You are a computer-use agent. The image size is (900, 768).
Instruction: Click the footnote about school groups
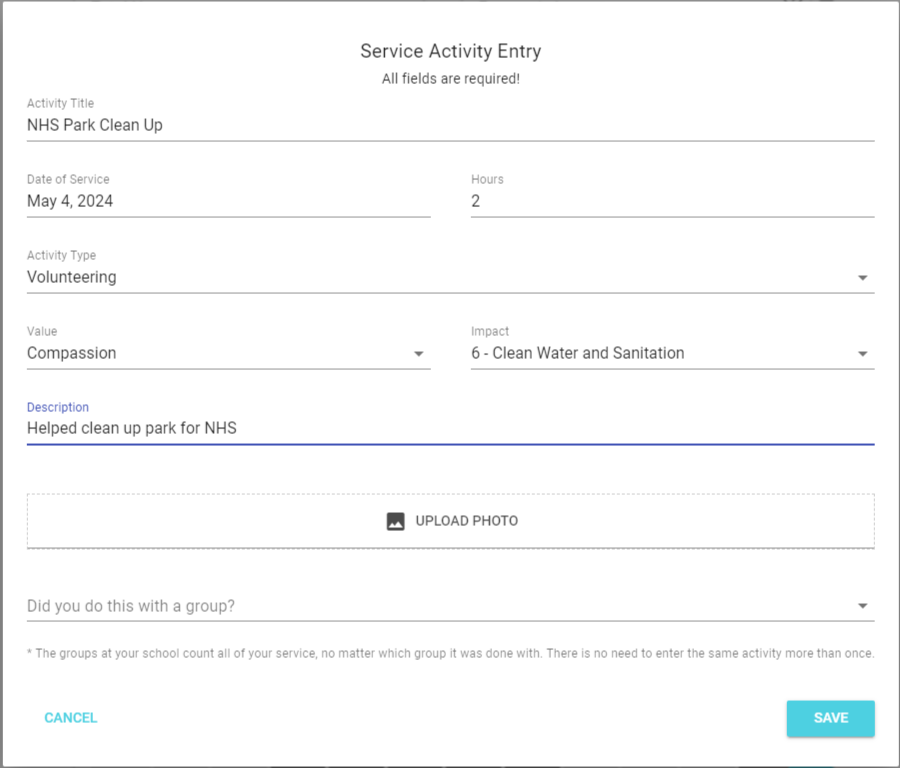pyautogui.click(x=450, y=654)
